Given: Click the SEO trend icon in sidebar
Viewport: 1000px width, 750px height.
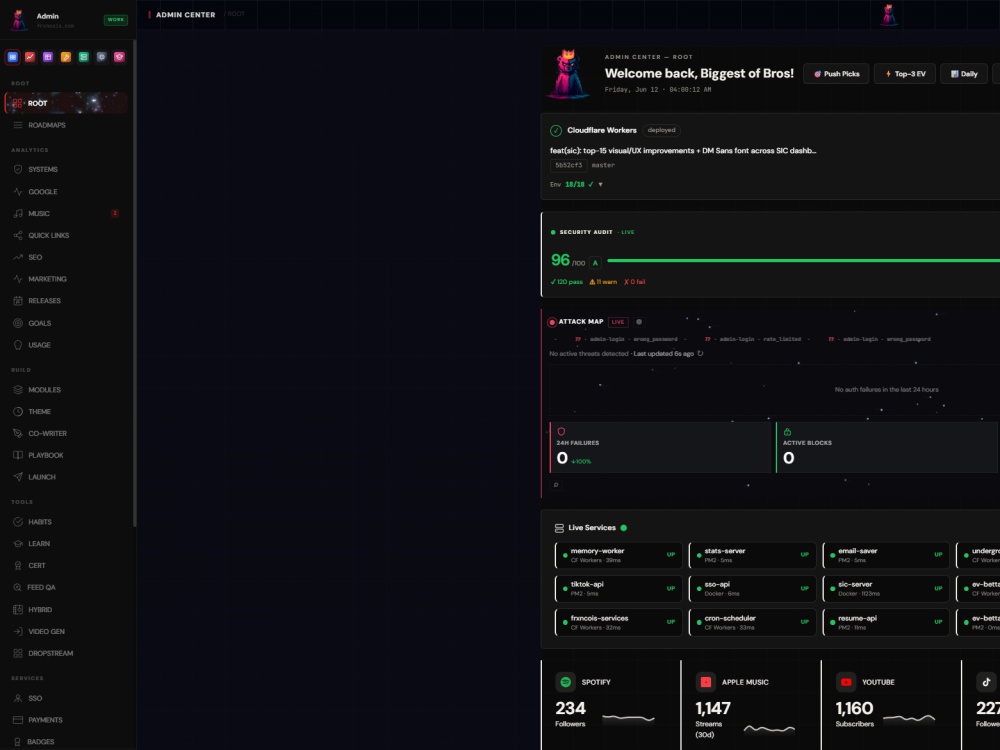Looking at the screenshot, I should click(x=18, y=257).
